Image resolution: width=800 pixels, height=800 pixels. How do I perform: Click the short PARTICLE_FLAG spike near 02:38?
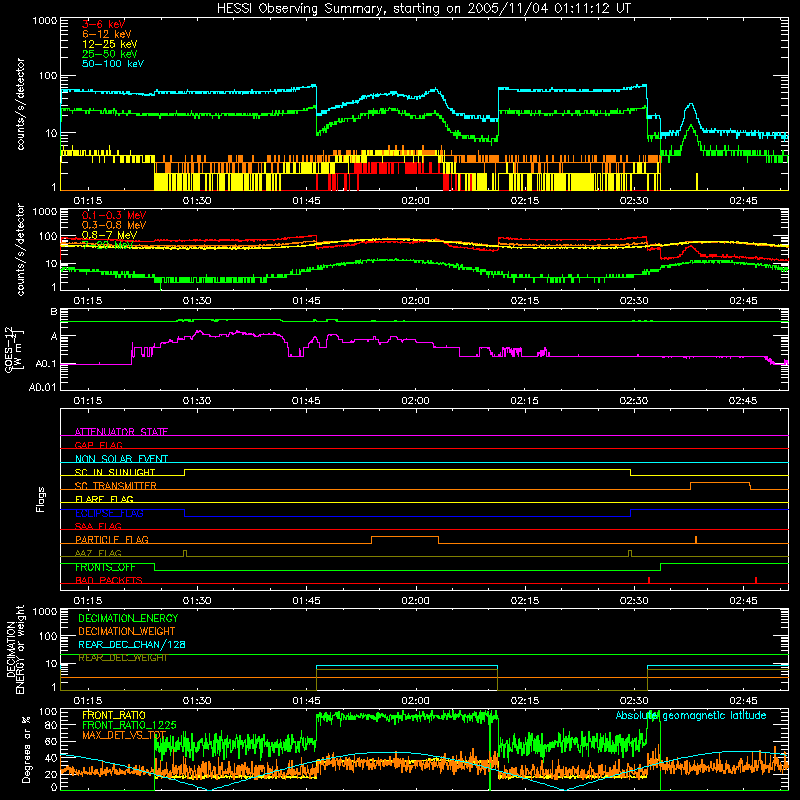pyautogui.click(x=696, y=540)
